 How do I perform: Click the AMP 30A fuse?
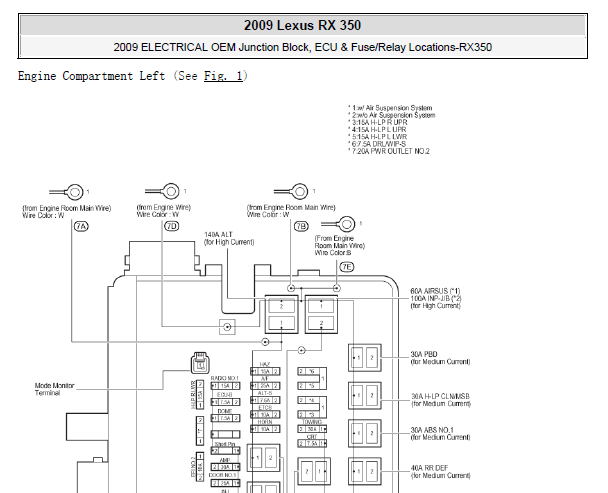[x=225, y=467]
